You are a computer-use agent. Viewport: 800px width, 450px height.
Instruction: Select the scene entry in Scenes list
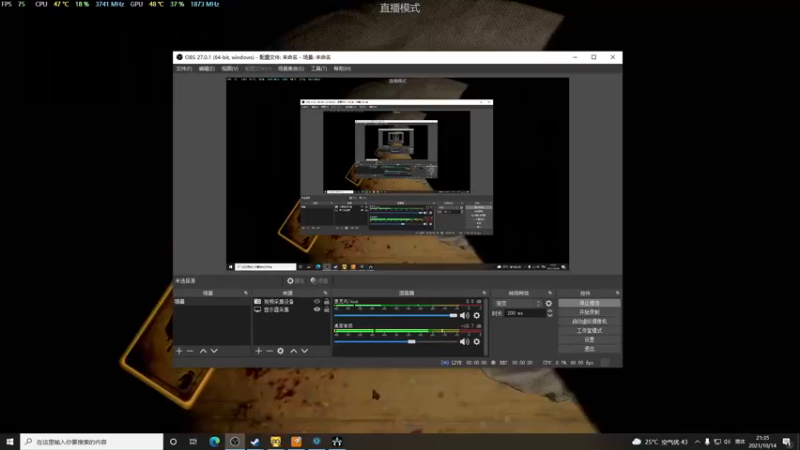212,302
